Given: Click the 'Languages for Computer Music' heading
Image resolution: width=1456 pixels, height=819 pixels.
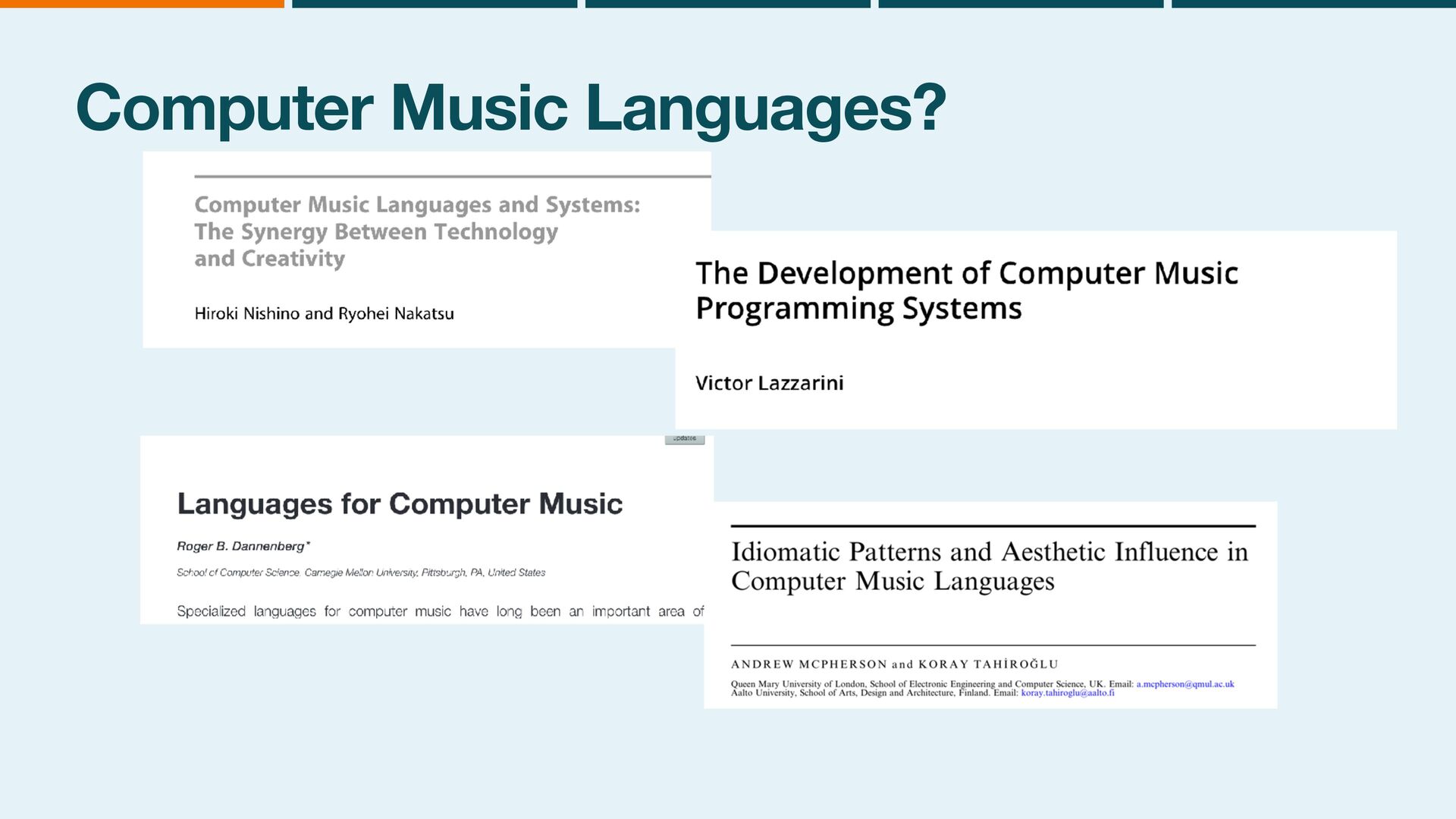Looking at the screenshot, I should [400, 504].
